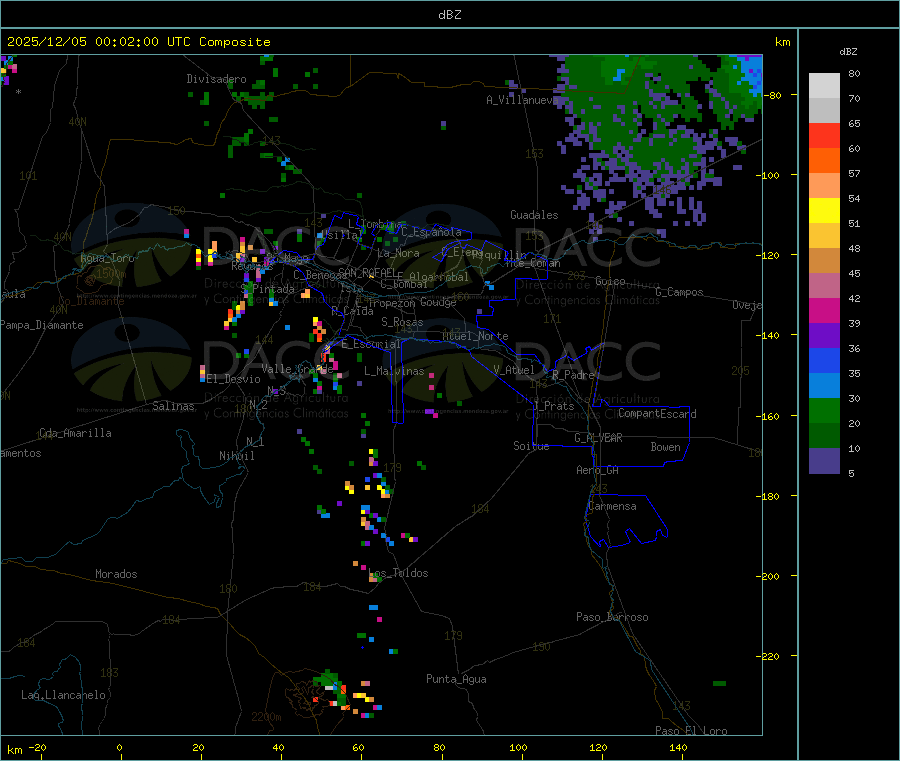Click the Los_Toldos place label

click(398, 573)
